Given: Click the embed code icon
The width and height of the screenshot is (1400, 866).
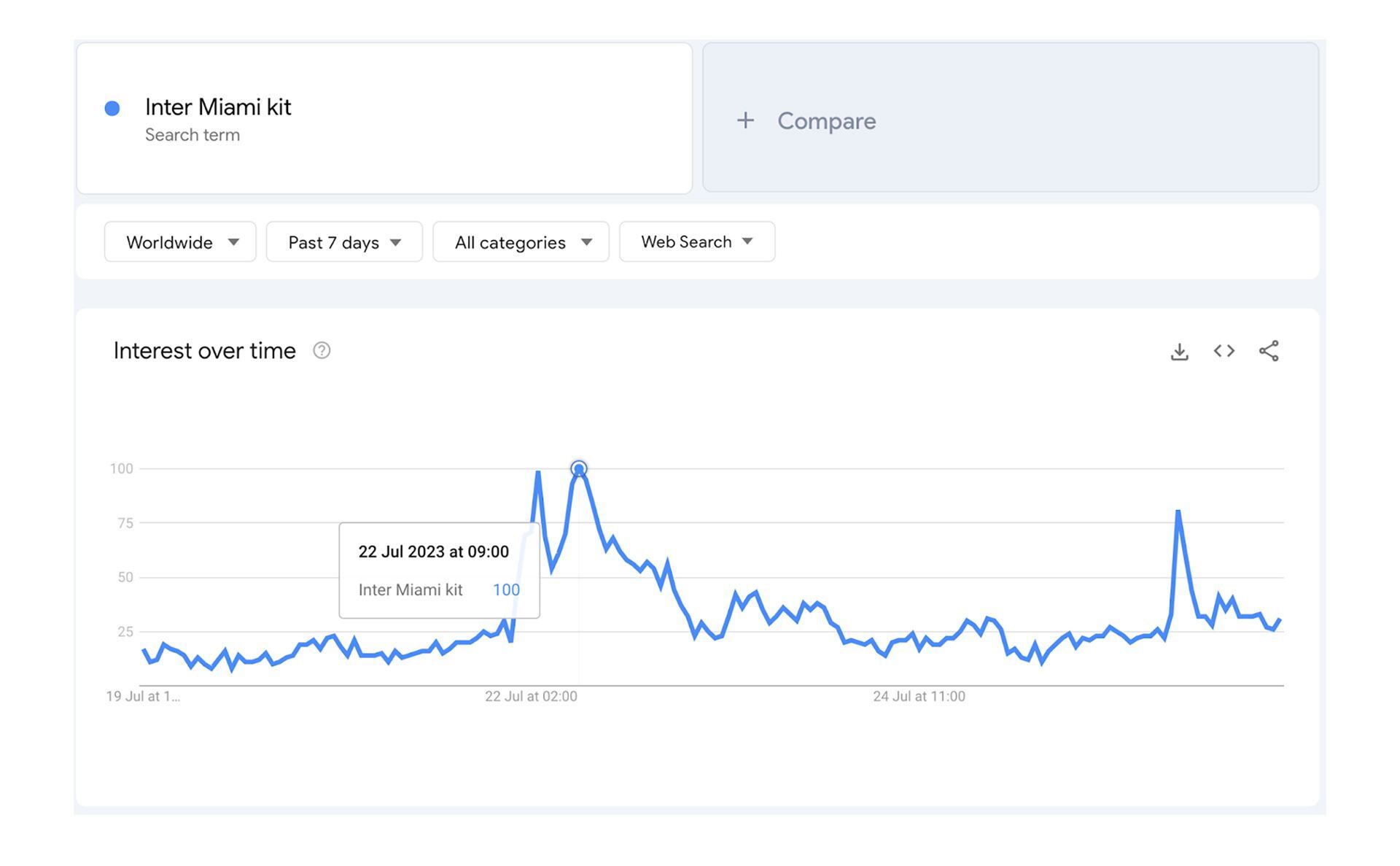Looking at the screenshot, I should pyautogui.click(x=1224, y=351).
